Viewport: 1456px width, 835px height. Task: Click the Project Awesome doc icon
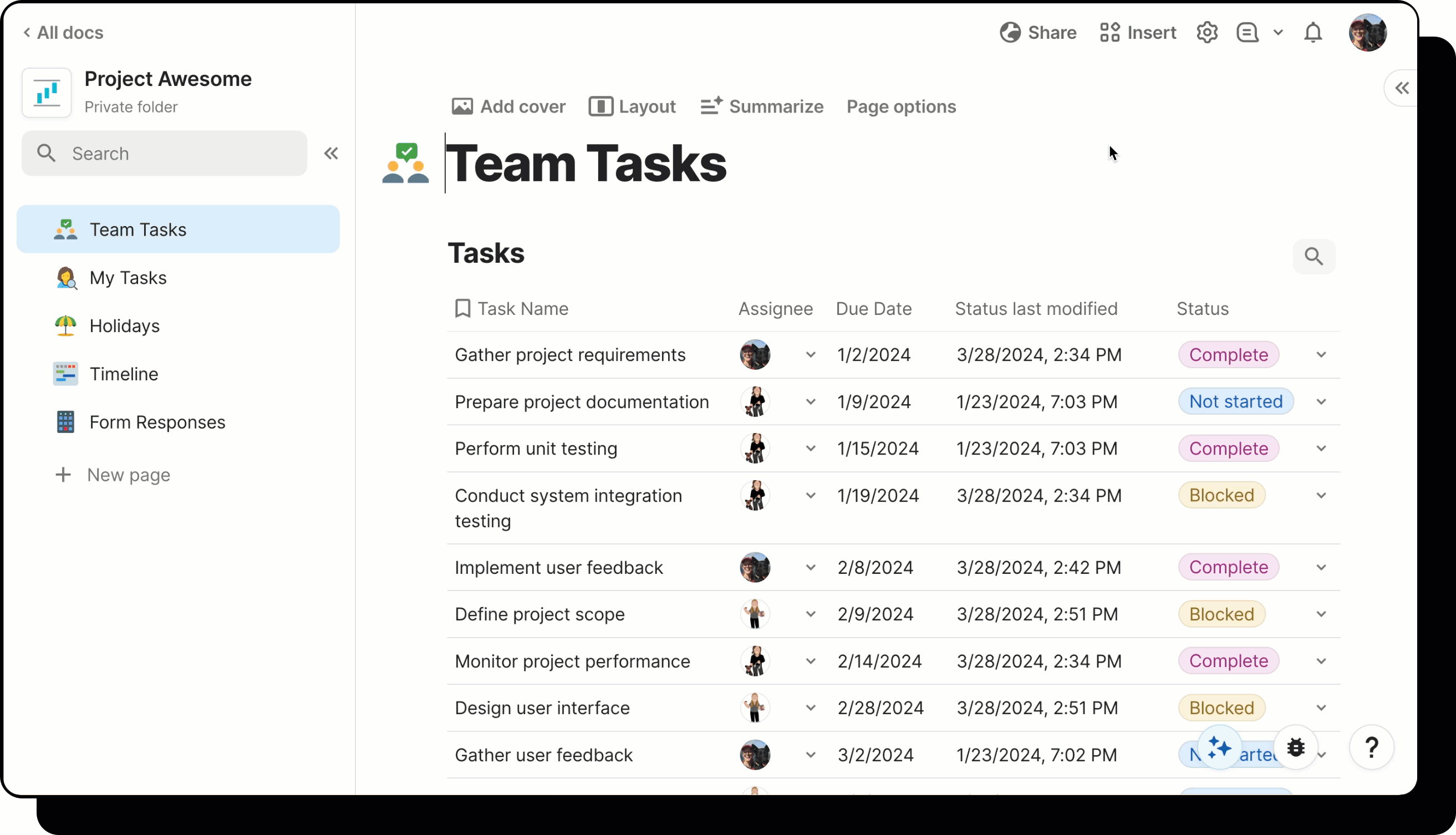(x=47, y=93)
